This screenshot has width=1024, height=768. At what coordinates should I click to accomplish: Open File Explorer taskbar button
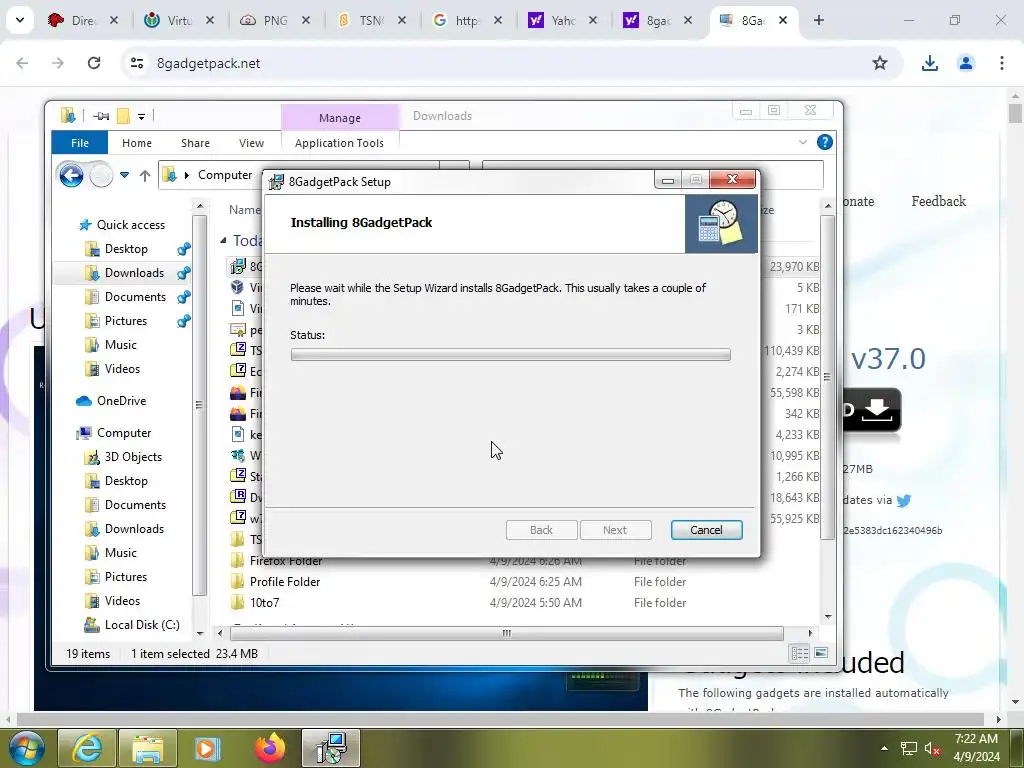(x=148, y=748)
